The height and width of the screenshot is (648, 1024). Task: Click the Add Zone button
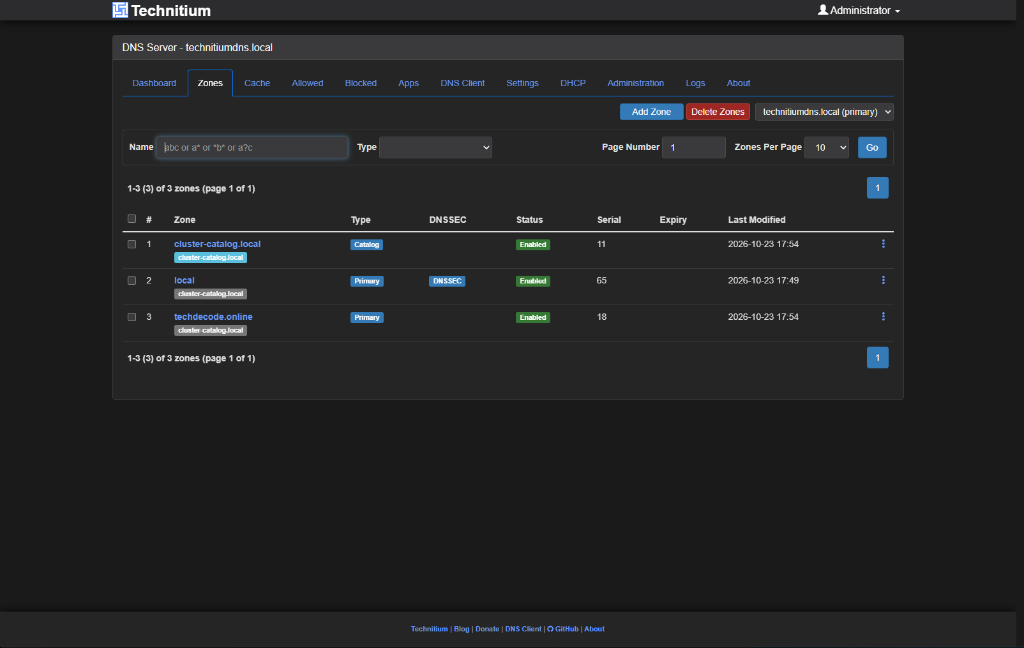point(651,112)
